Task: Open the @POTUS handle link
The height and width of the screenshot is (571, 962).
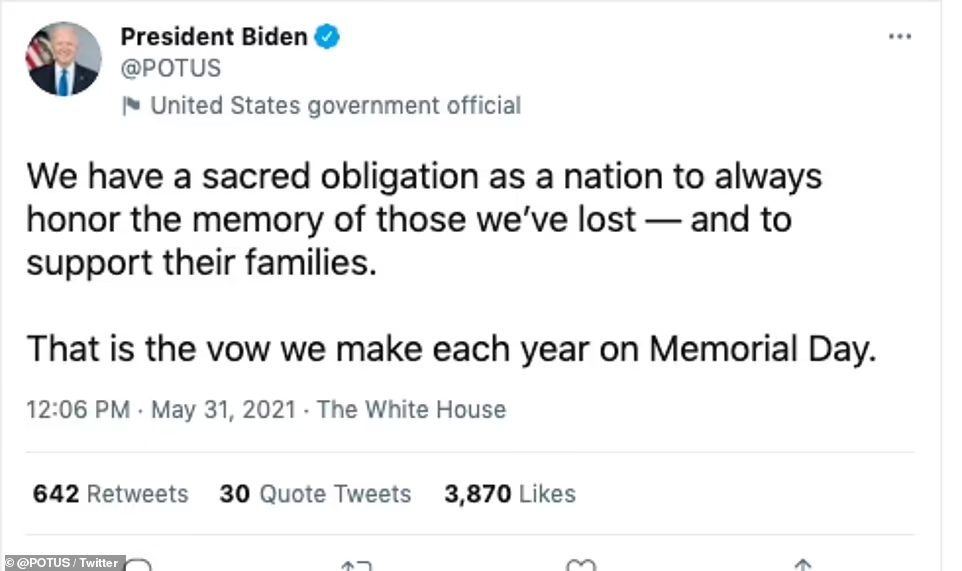Action: point(170,69)
